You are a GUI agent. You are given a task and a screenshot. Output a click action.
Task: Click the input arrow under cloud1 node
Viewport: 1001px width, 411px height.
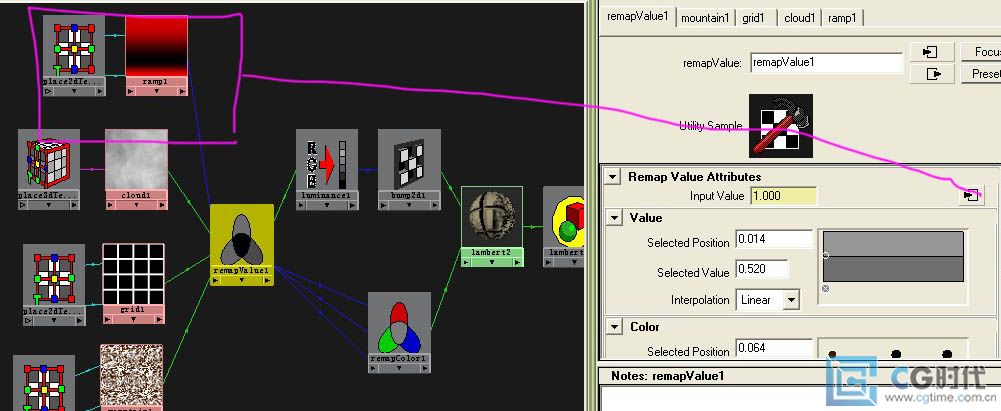click(x=110, y=205)
